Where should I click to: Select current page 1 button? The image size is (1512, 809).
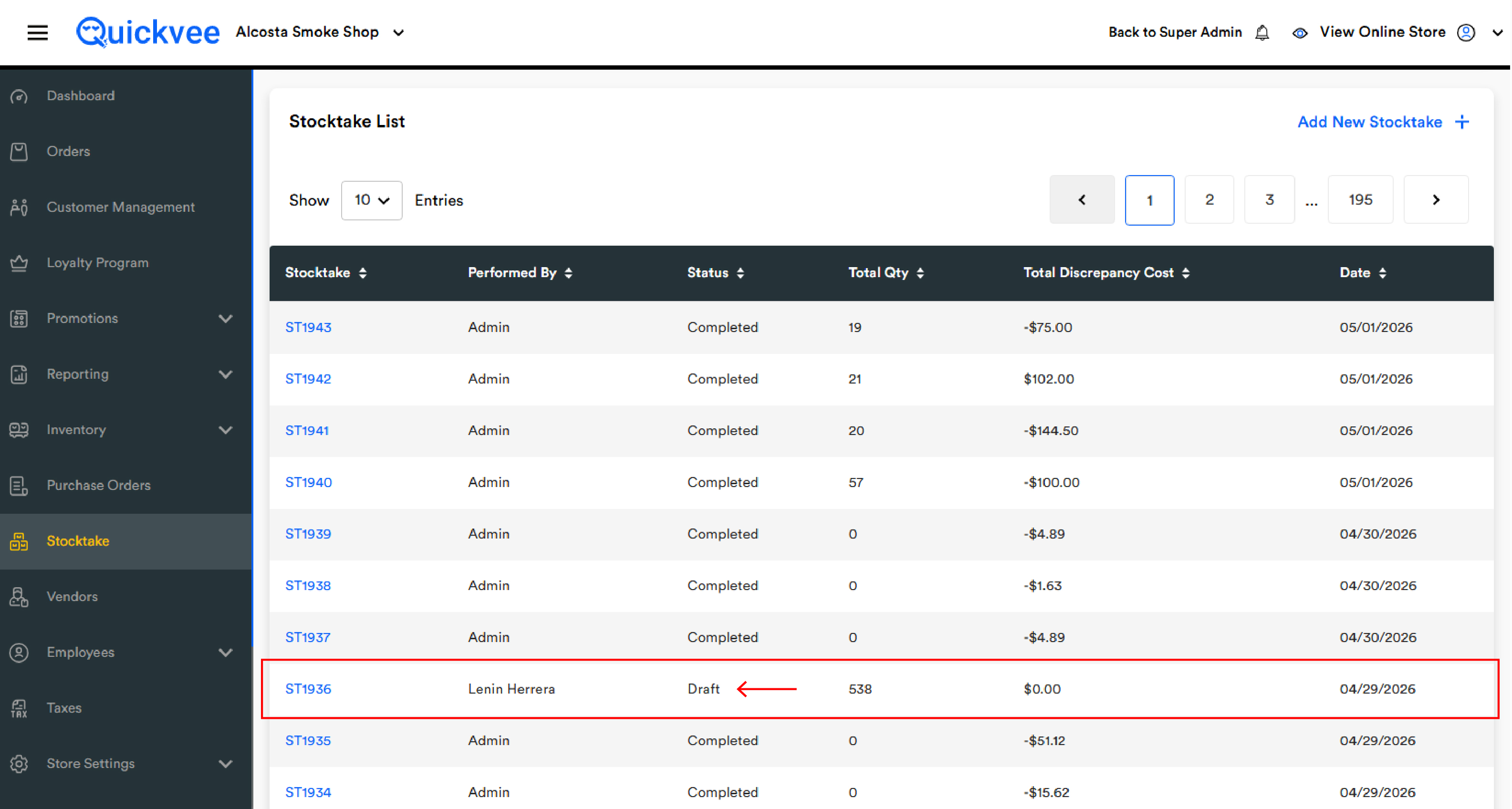point(1149,200)
